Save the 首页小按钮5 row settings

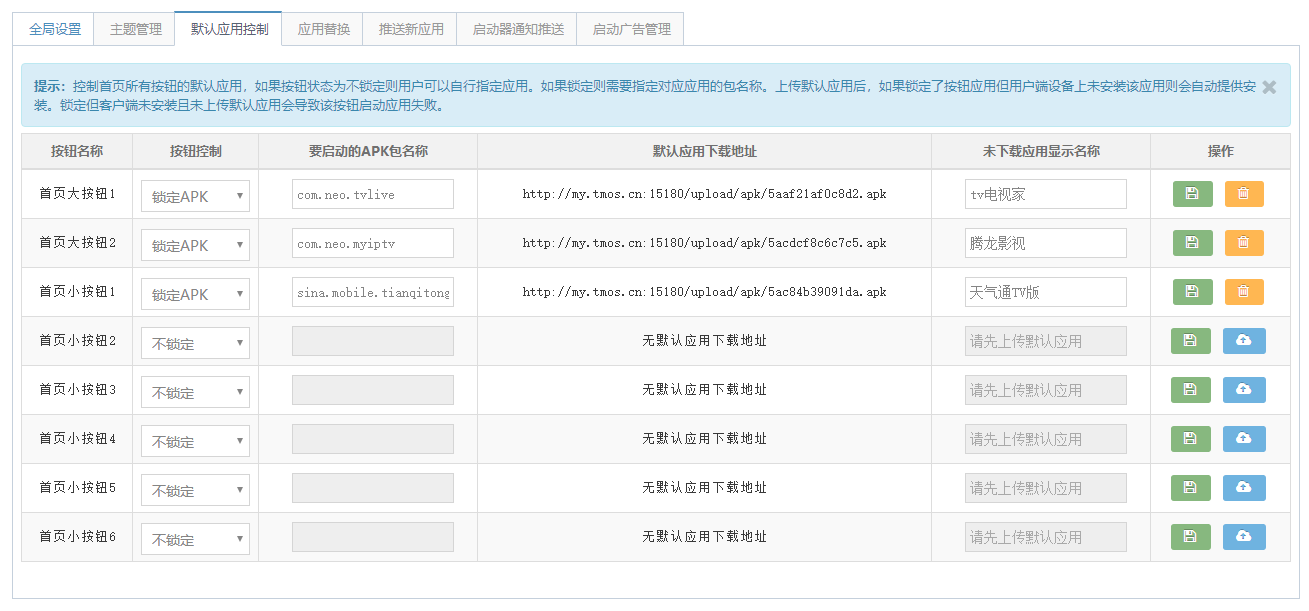(1190, 488)
